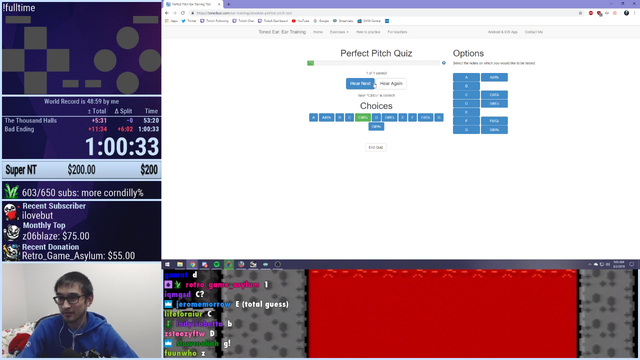This screenshot has height=360, width=640.
Task: Reload the page
Action: coord(183,13)
